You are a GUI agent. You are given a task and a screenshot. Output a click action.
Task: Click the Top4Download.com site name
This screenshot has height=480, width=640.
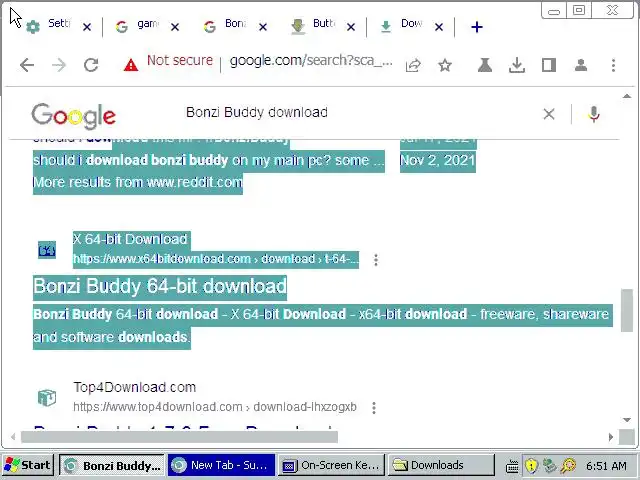(135, 387)
